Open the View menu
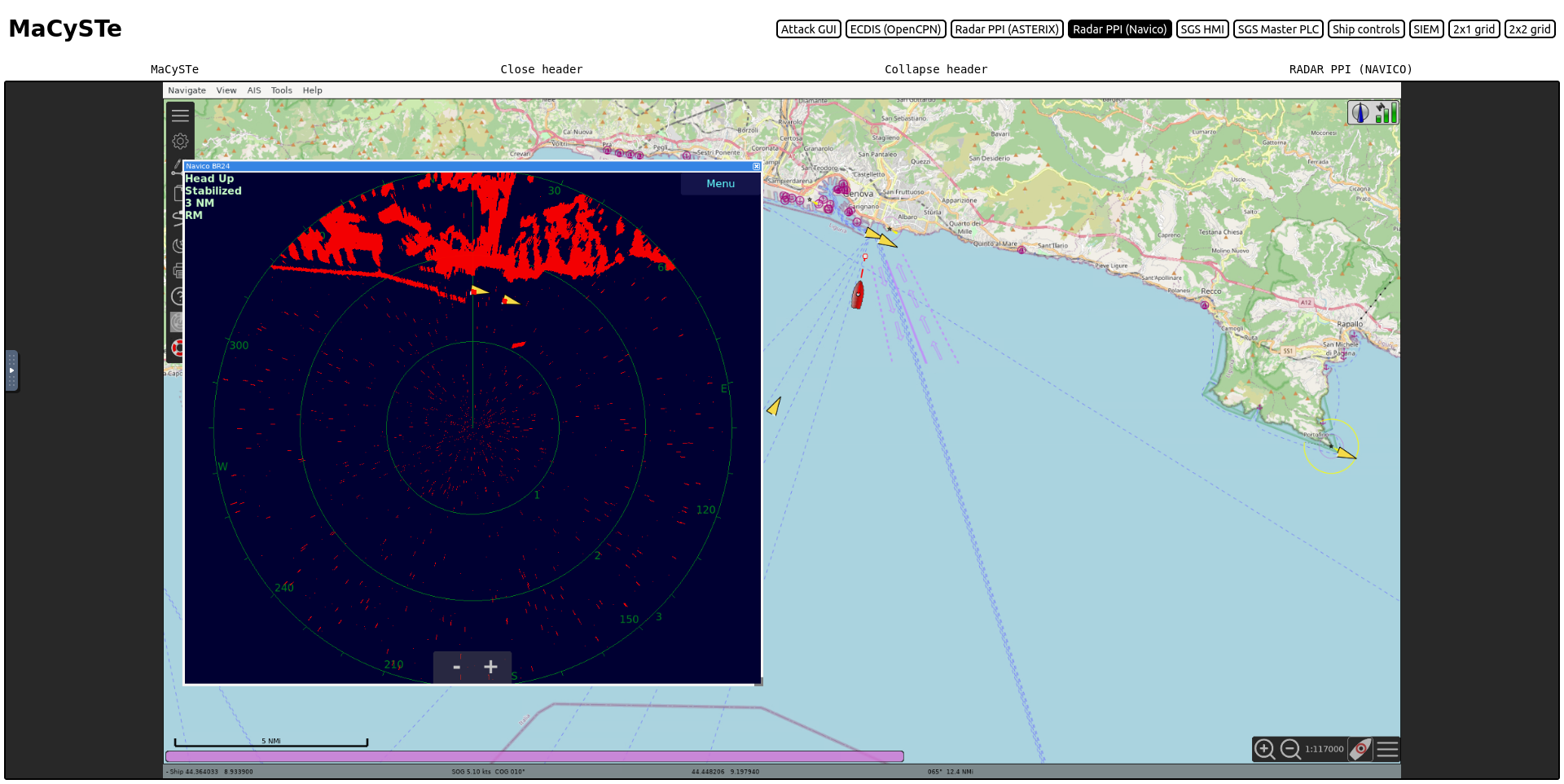The height and width of the screenshot is (784, 1564). [x=226, y=90]
